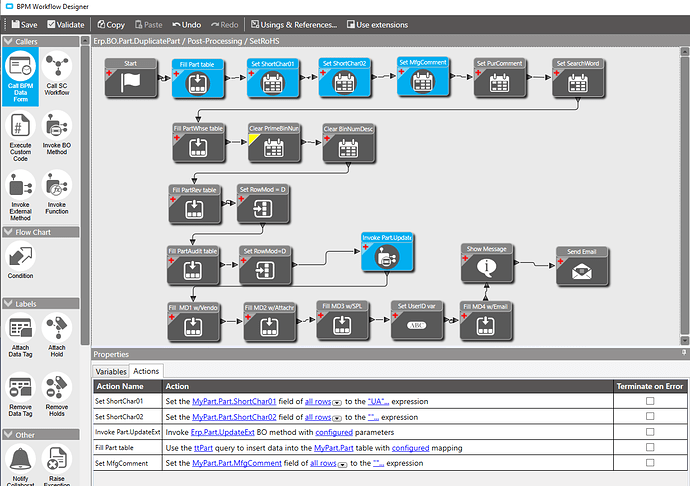The image size is (690, 486).
Task: Toggle Terminate on Error for Invoke Part.UpdateExt
Action: pos(650,432)
